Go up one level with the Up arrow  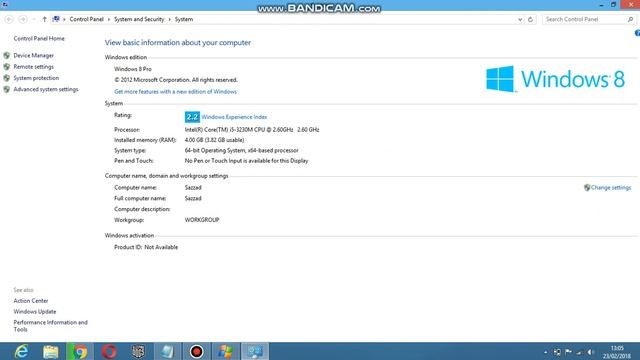point(44,19)
